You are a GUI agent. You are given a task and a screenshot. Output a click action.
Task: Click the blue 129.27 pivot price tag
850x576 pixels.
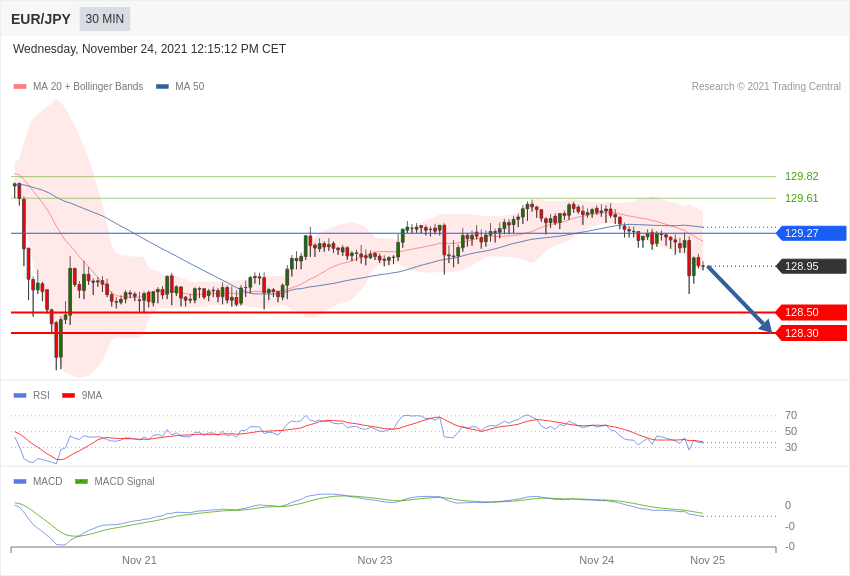coord(811,233)
